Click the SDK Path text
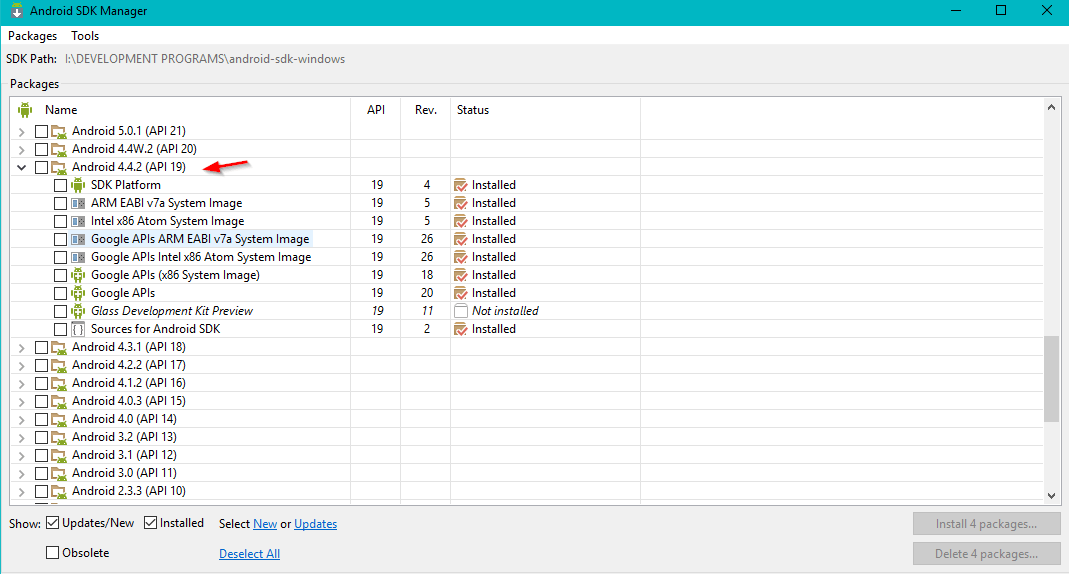The height and width of the screenshot is (574, 1069). pyautogui.click(x=205, y=59)
